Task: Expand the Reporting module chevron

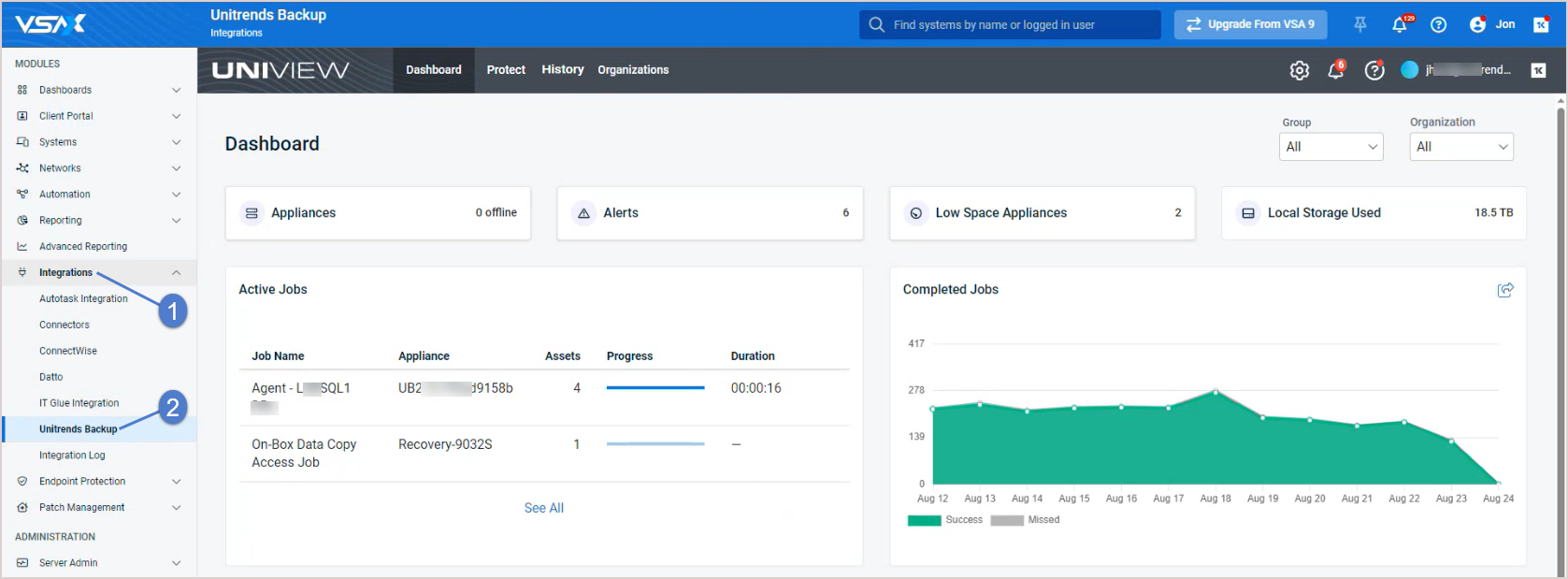Action: point(176,221)
